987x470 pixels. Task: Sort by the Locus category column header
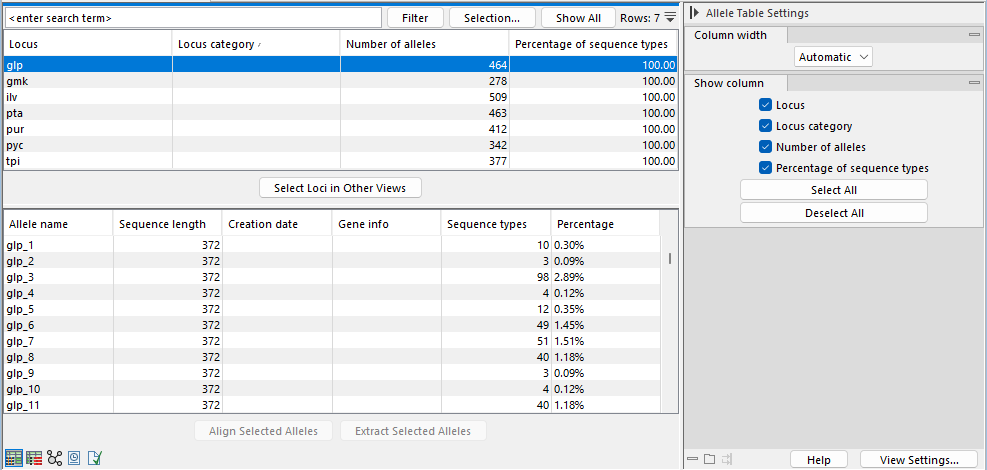[x=257, y=45]
